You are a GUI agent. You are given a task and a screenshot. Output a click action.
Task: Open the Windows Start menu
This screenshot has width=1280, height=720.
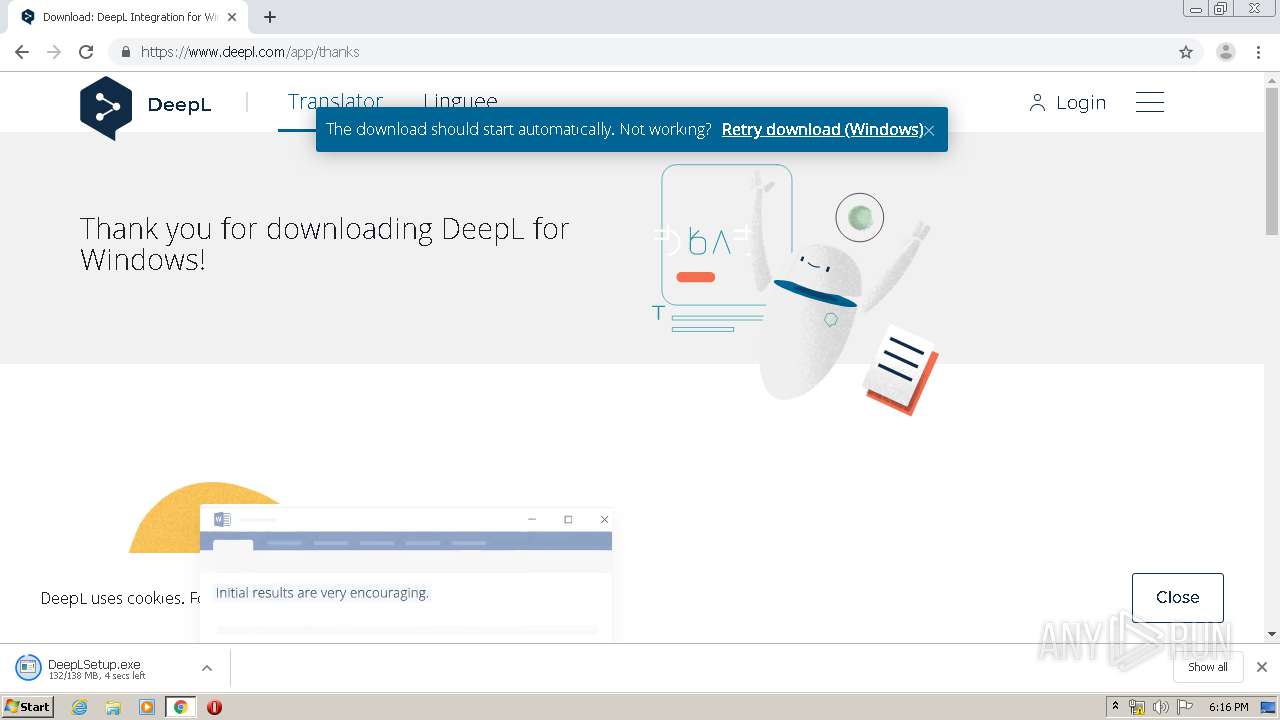tap(28, 706)
